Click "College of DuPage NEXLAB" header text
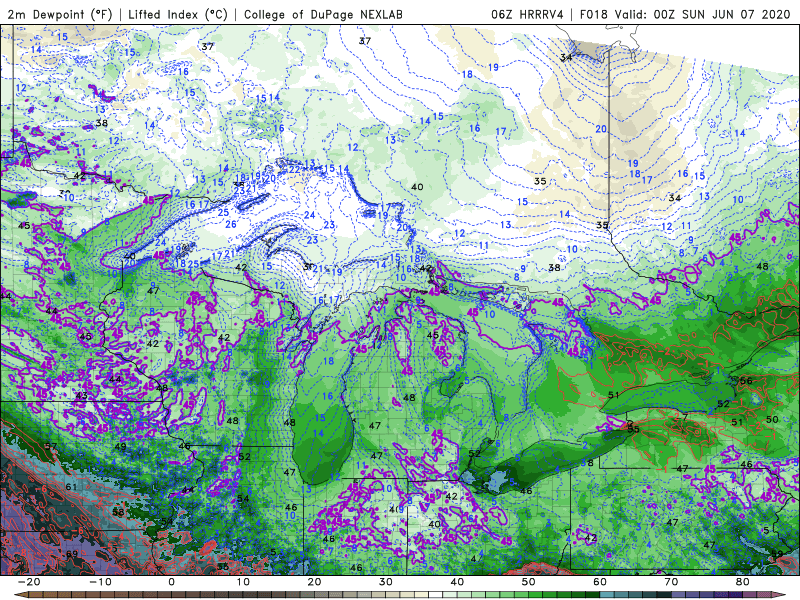The width and height of the screenshot is (800, 600). click(323, 14)
